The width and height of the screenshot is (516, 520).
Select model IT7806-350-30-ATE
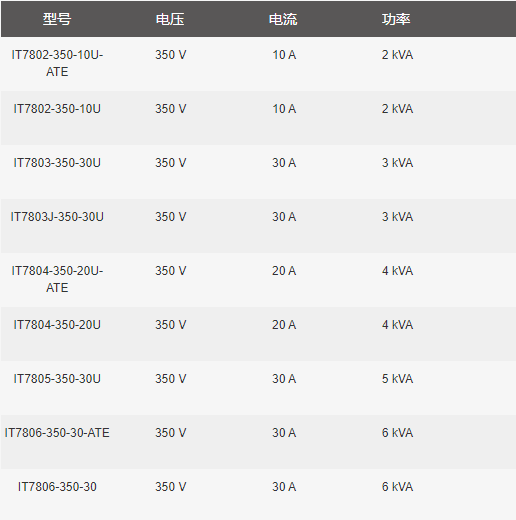click(x=57, y=433)
